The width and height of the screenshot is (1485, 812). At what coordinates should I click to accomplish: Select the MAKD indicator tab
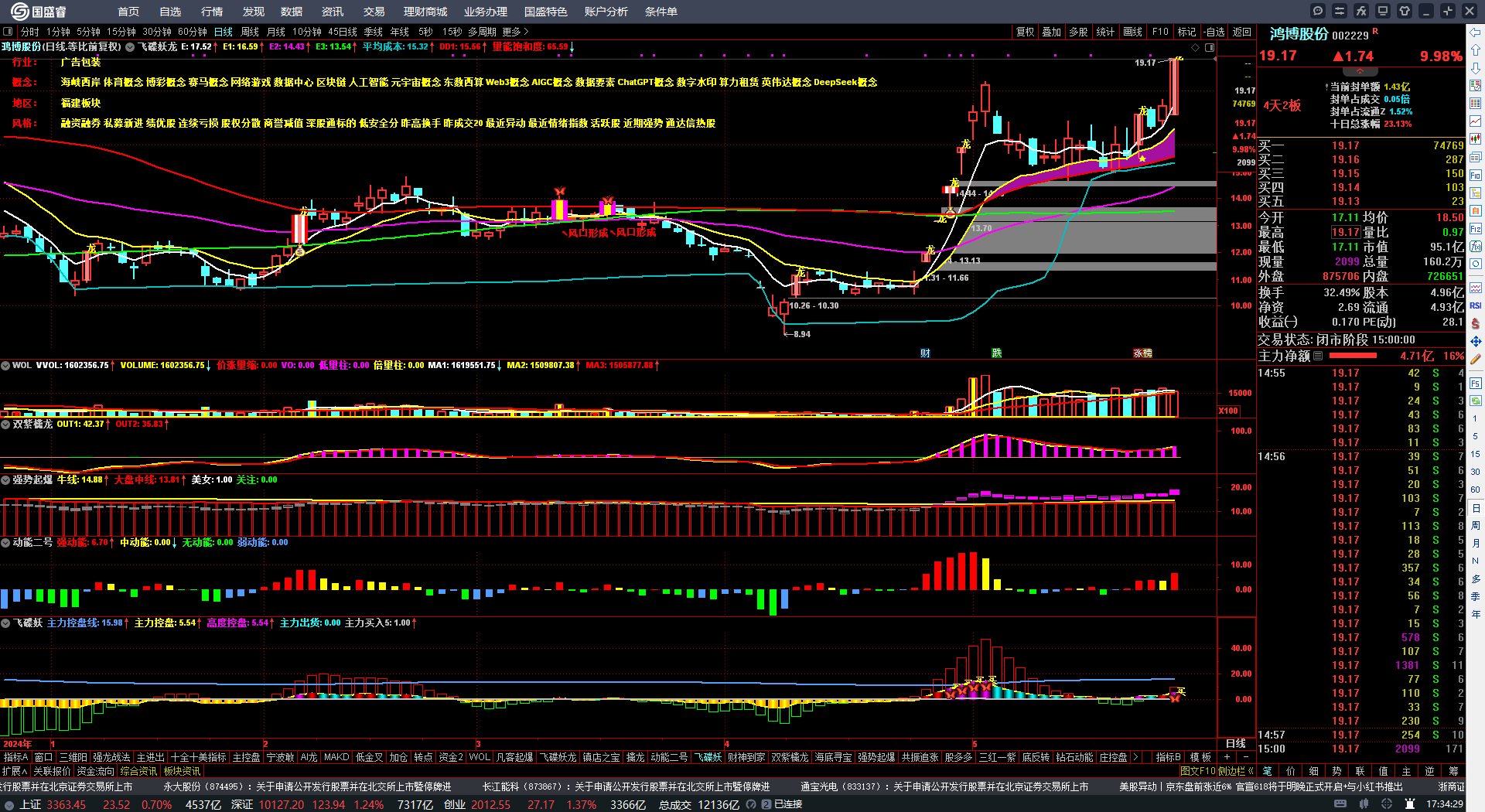[x=336, y=757]
